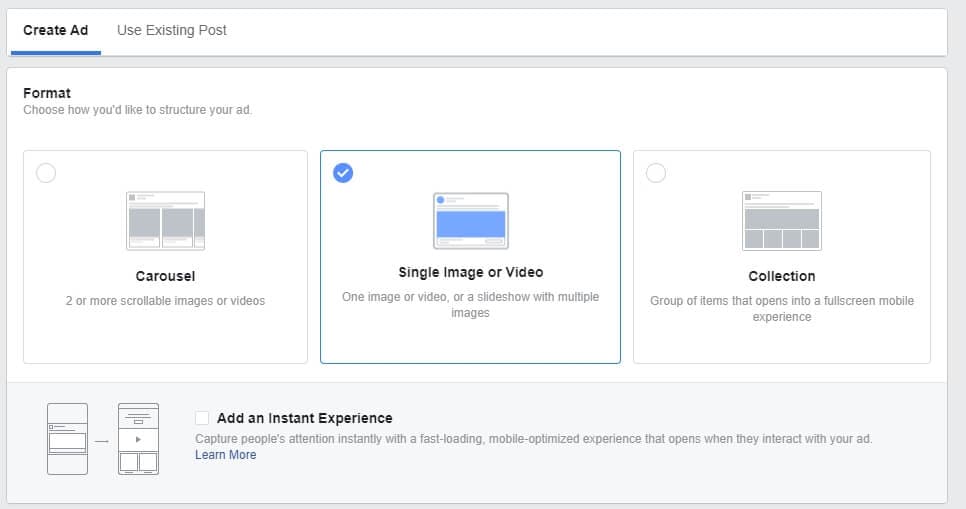Click the Collection format illustration icon

(781, 220)
